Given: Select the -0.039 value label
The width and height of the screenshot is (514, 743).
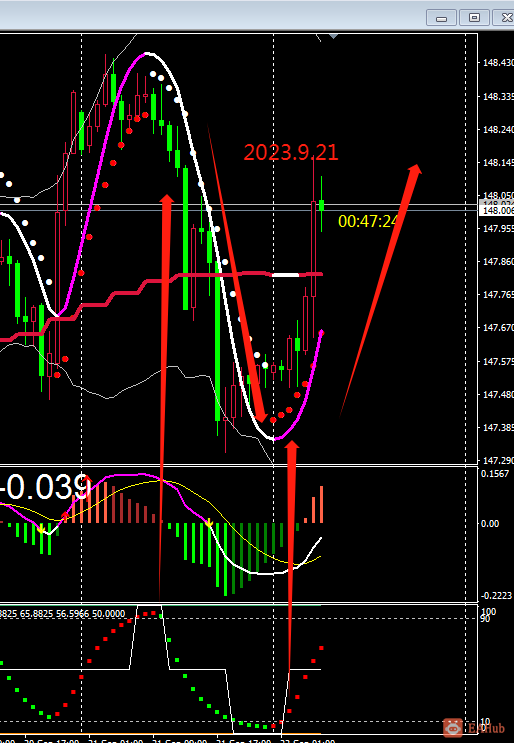Looking at the screenshot, I should coord(43,487).
